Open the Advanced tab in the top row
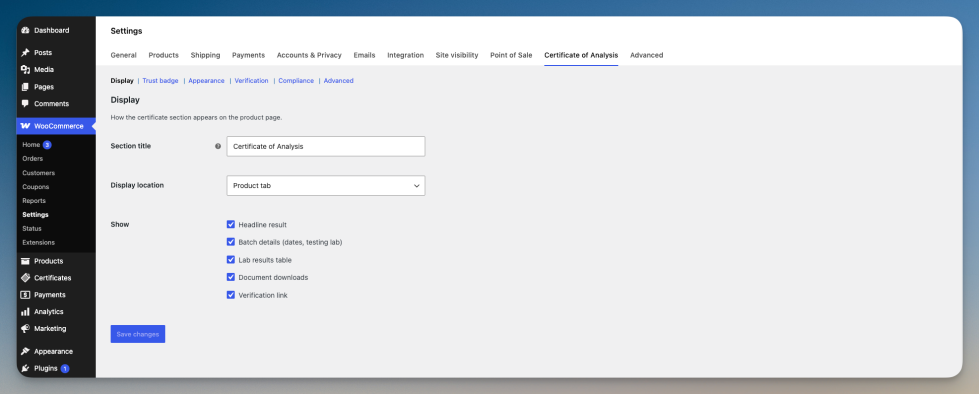 point(646,55)
